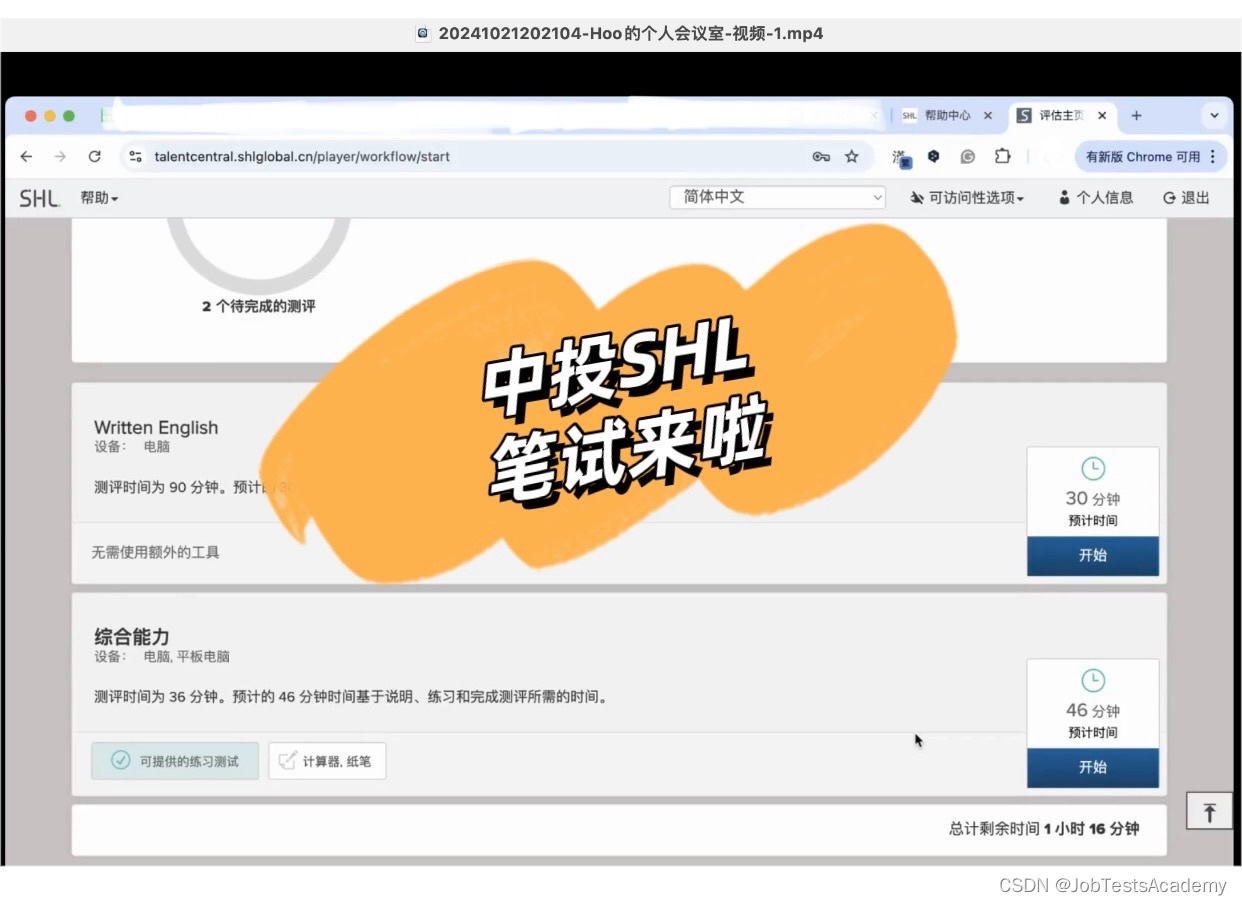Click 无需使用额外的工具 text
This screenshot has width=1242, height=905.
click(155, 552)
